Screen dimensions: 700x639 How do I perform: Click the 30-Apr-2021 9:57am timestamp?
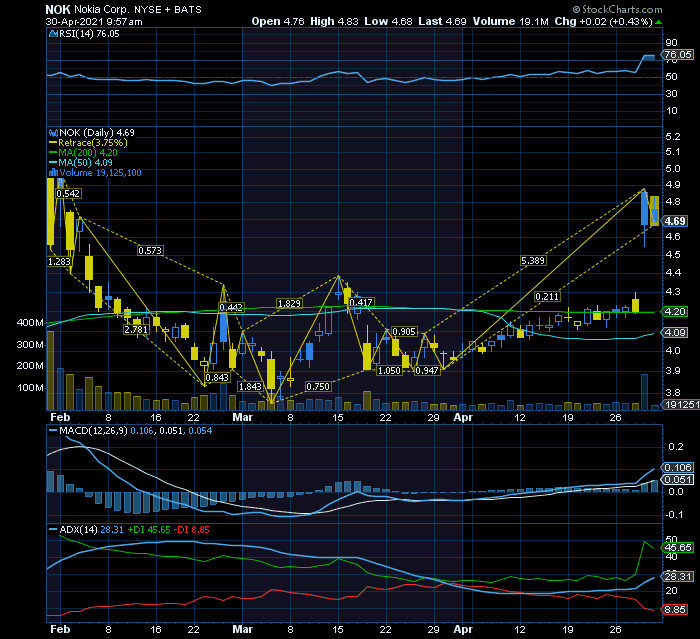point(94,21)
